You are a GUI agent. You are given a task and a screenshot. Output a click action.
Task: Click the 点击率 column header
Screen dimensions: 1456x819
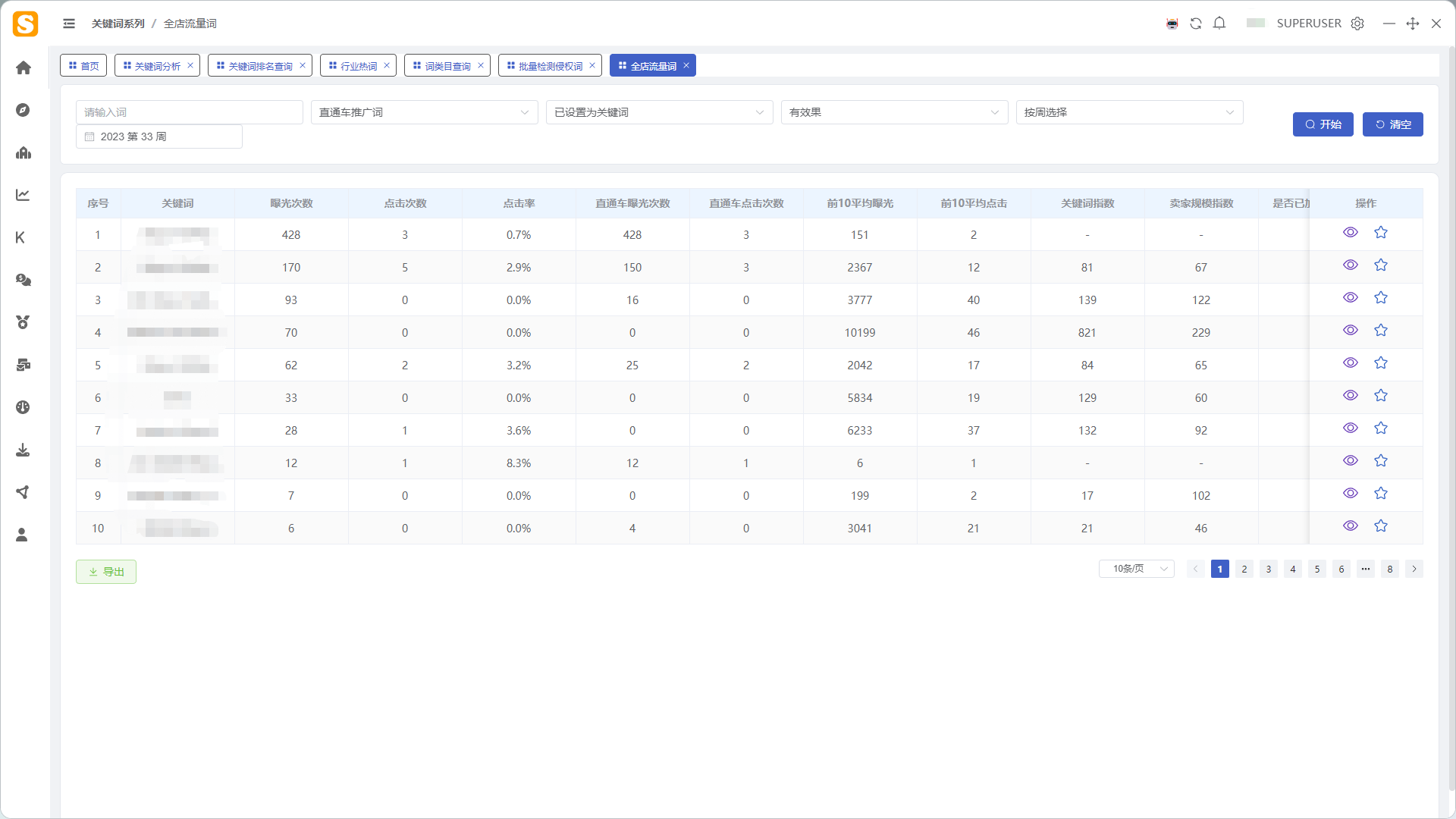click(519, 203)
